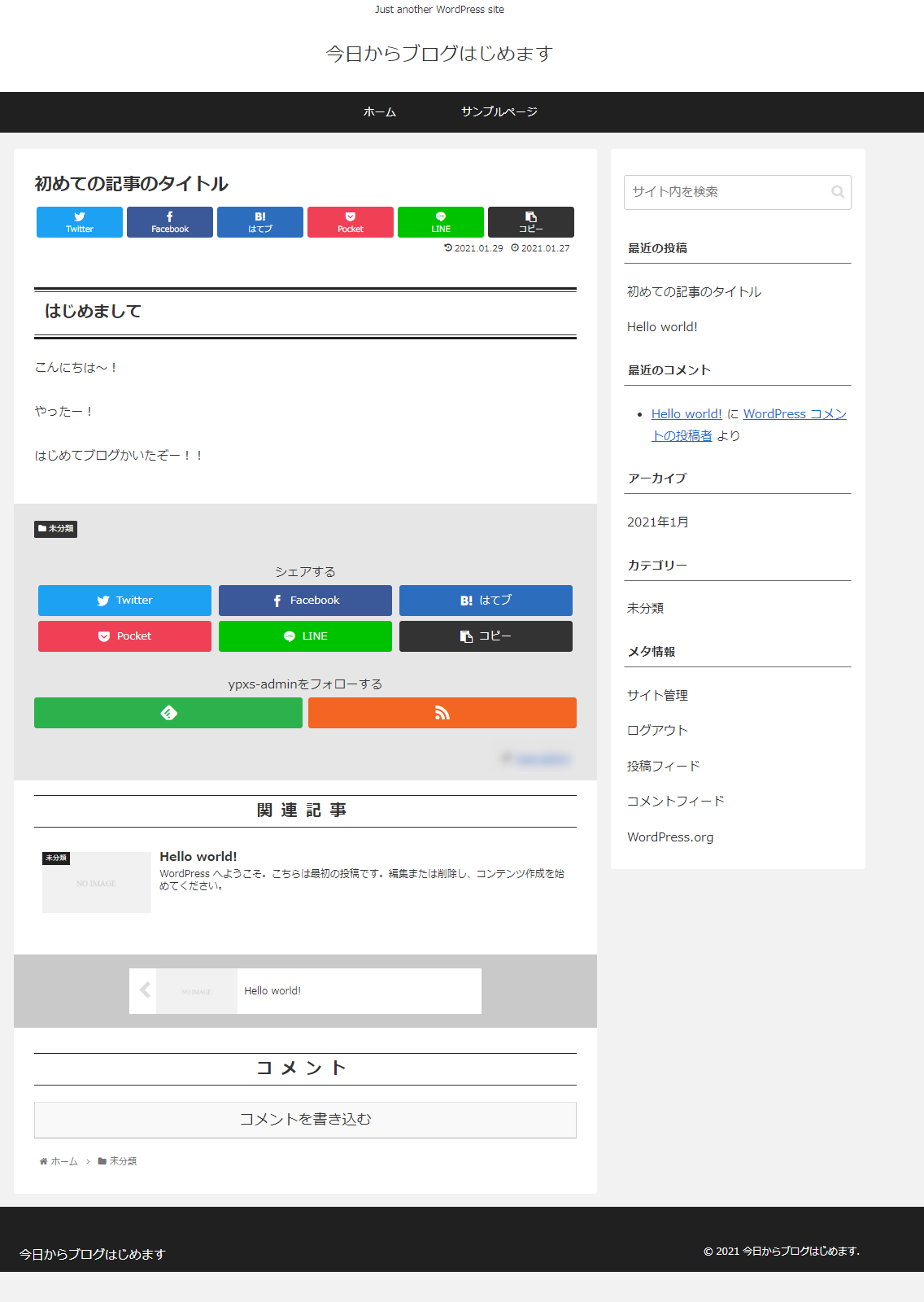This screenshot has height=1302, width=924.
Task: Copy the link with the bottom コピー button
Action: pyautogui.click(x=486, y=636)
